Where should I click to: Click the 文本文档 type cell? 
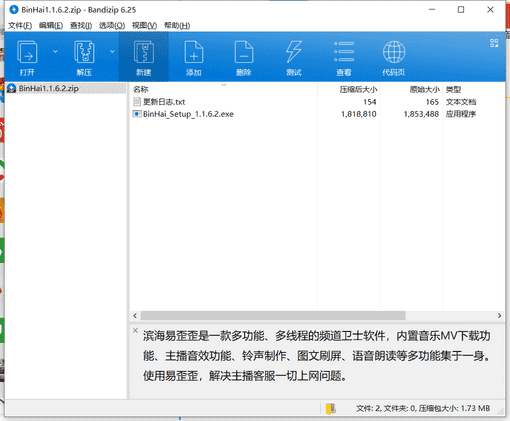[x=461, y=102]
